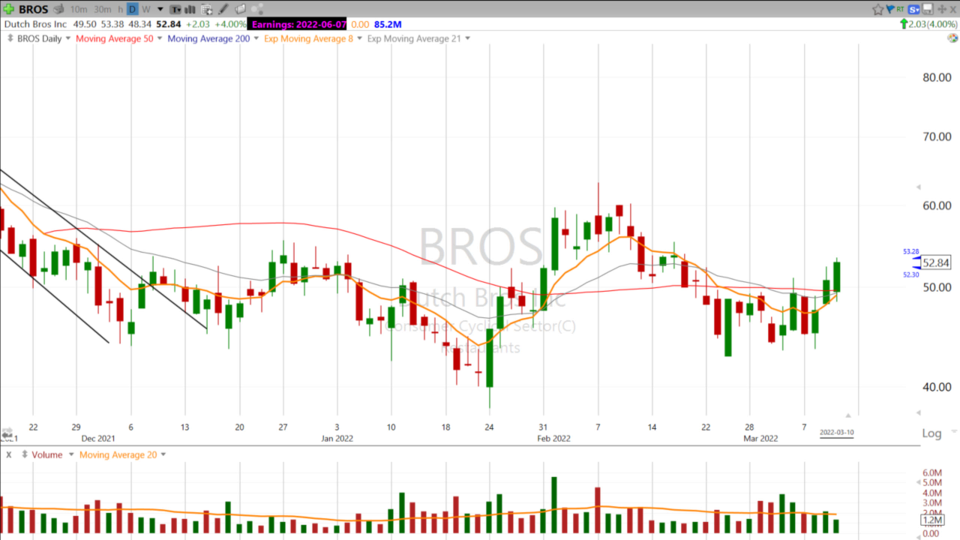The height and width of the screenshot is (540, 960).
Task: Open the blue S dropdown button
Action: pos(913,9)
